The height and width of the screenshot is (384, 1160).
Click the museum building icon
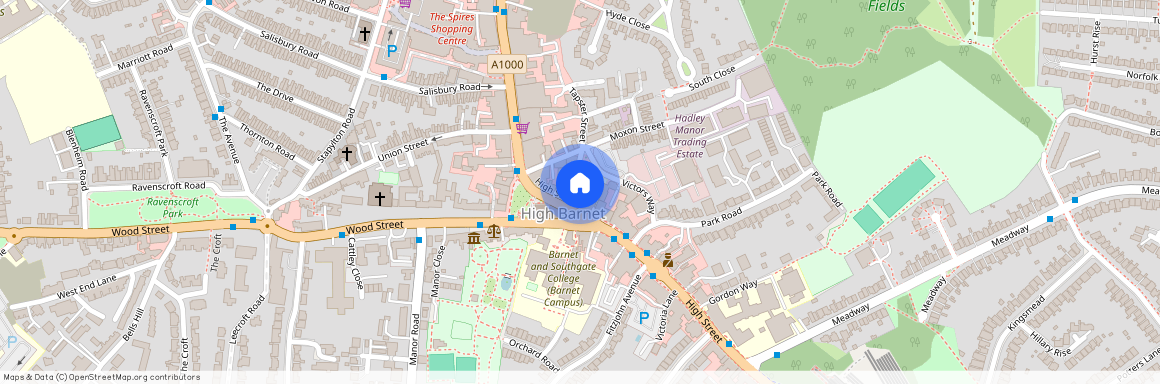[474, 238]
